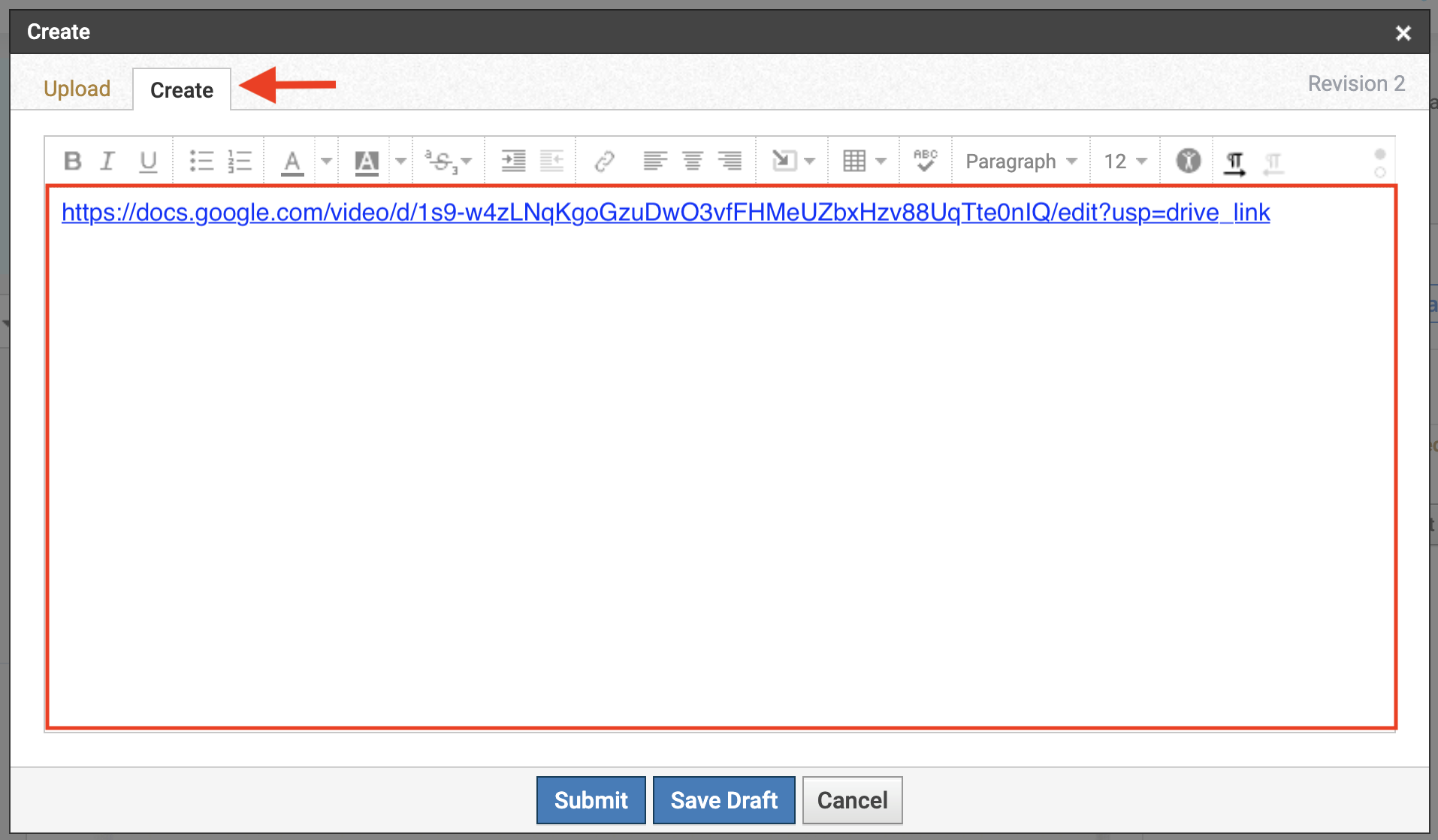This screenshot has height=840, width=1438.
Task: Click the Submit button
Action: (x=591, y=800)
